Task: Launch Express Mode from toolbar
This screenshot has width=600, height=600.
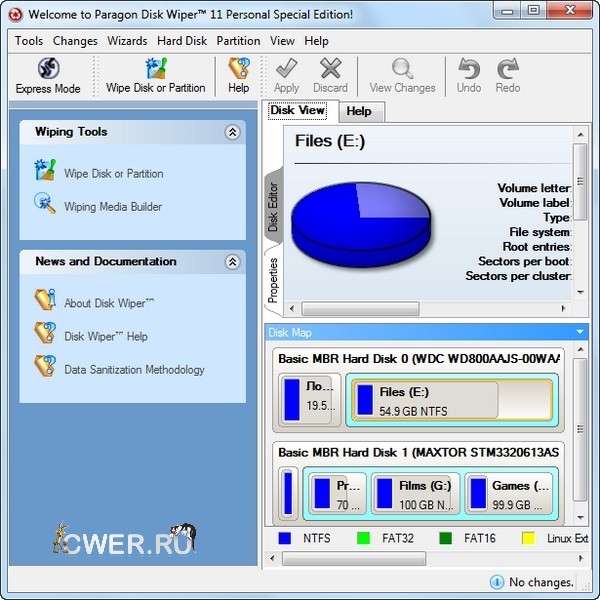Action: (x=48, y=76)
